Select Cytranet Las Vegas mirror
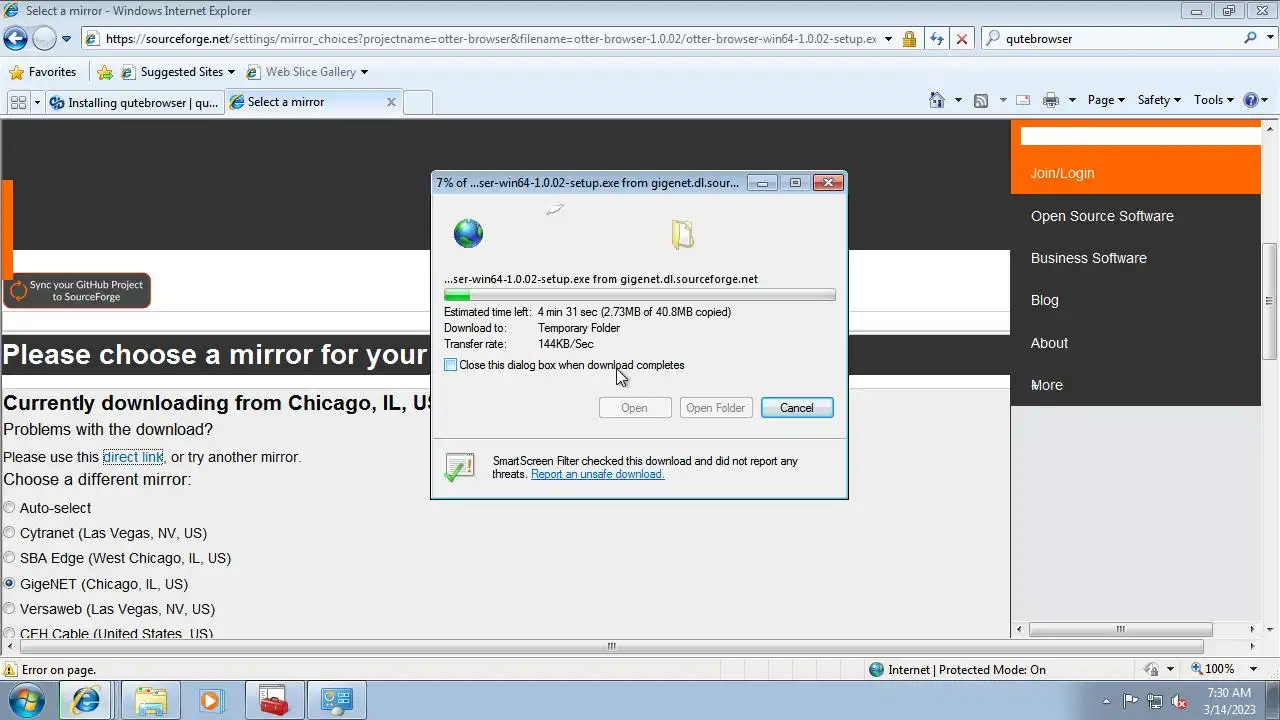The width and height of the screenshot is (1280, 720). coord(9,533)
